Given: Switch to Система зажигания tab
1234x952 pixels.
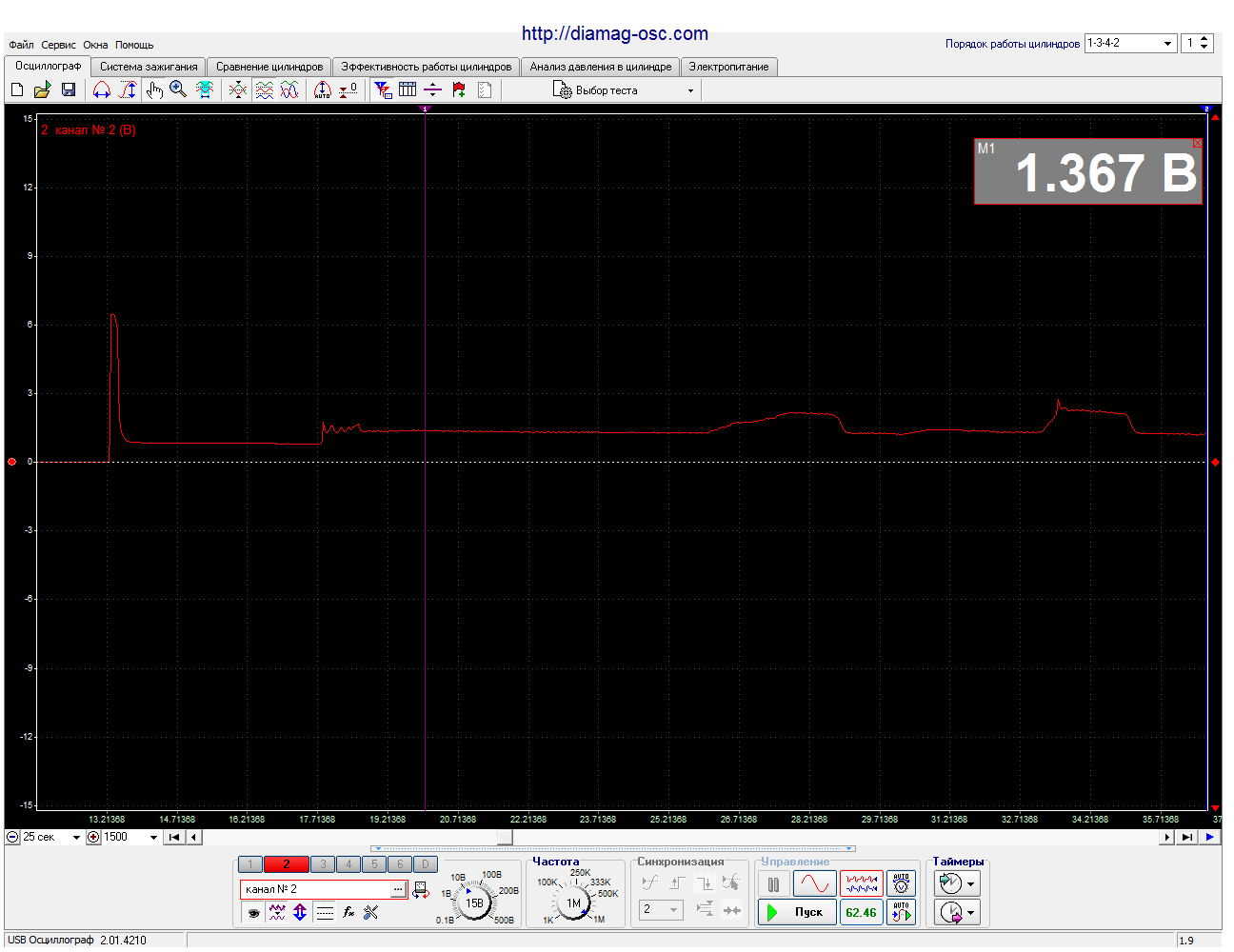Looking at the screenshot, I should point(149,67).
